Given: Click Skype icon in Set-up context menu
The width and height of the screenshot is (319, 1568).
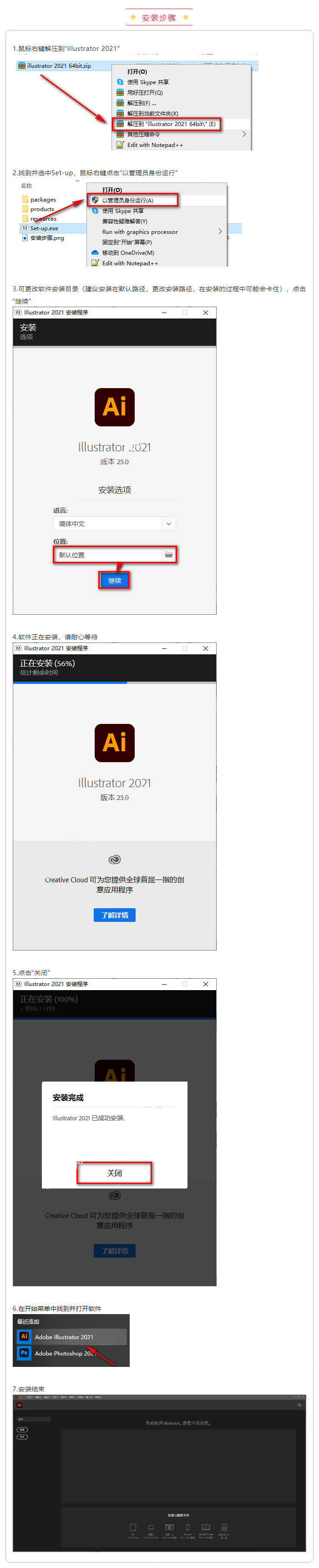Looking at the screenshot, I should click(95, 211).
